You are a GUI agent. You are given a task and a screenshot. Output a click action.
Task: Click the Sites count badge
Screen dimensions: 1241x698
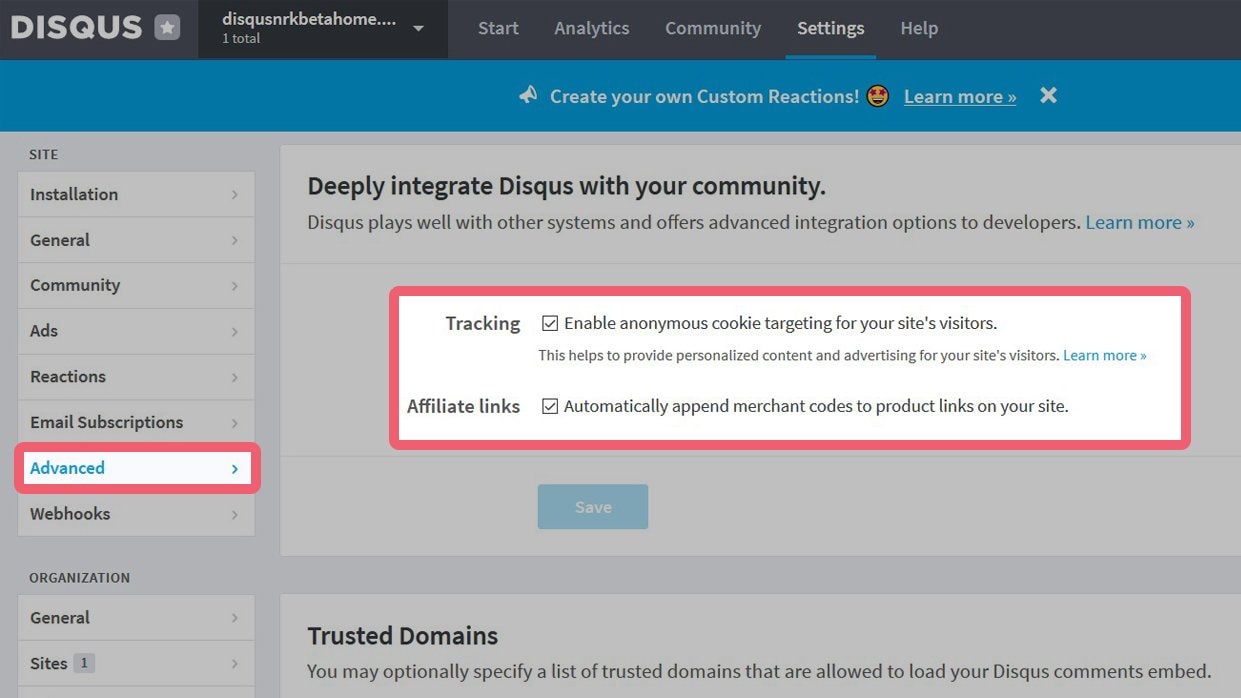coord(84,663)
